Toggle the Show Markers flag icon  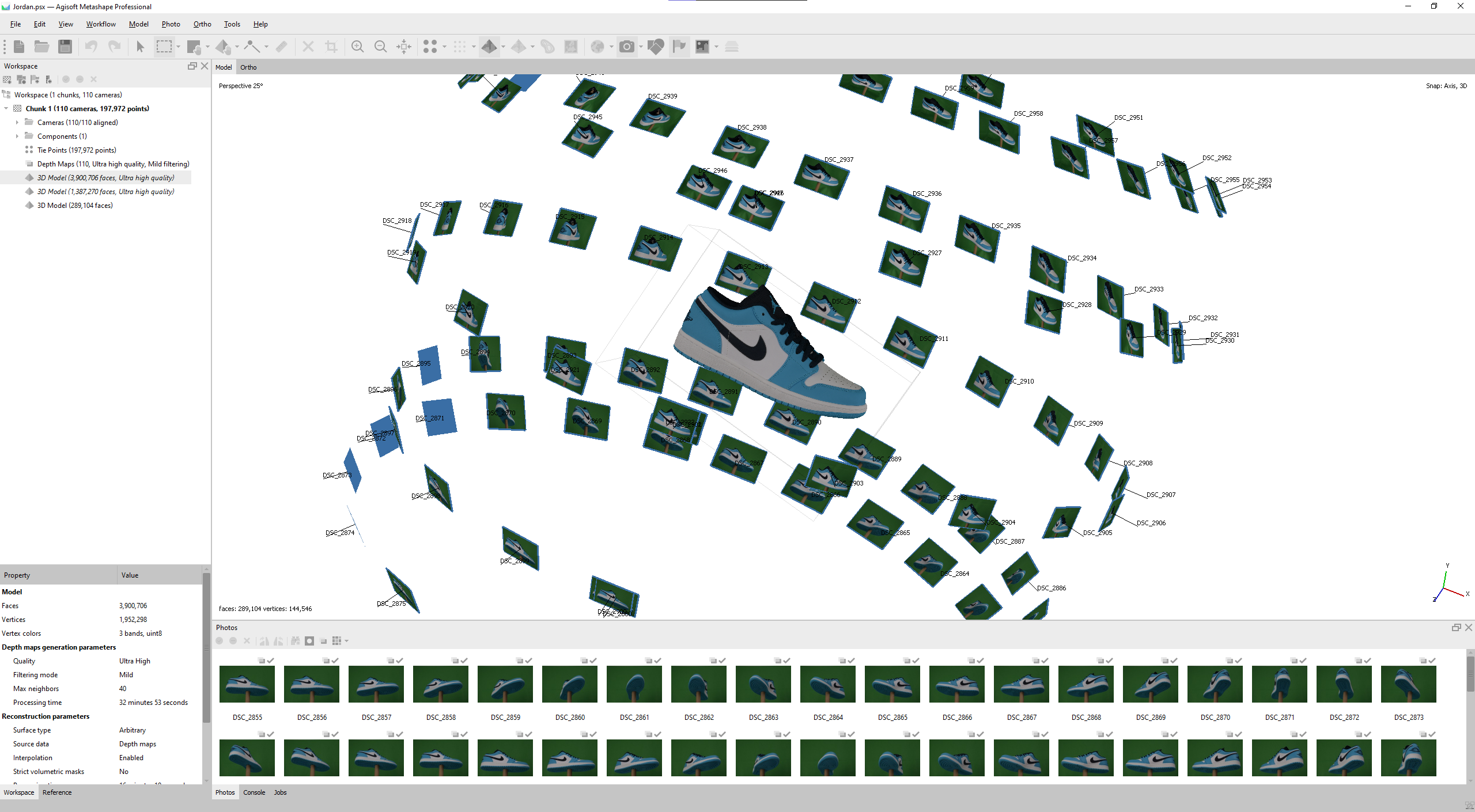click(679, 47)
